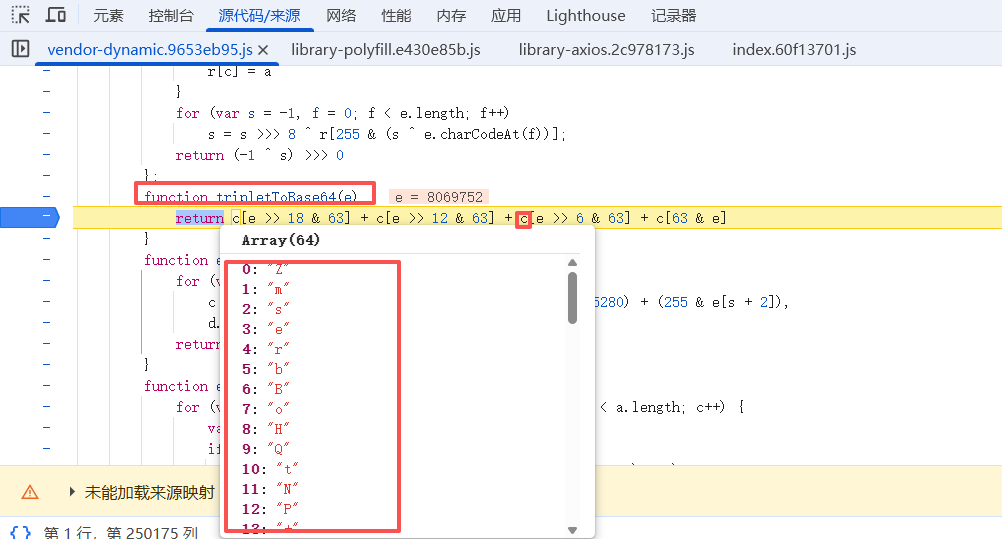Close the vendor-dynamic.9653eb95.js tab
The image size is (1002, 539).
263,50
